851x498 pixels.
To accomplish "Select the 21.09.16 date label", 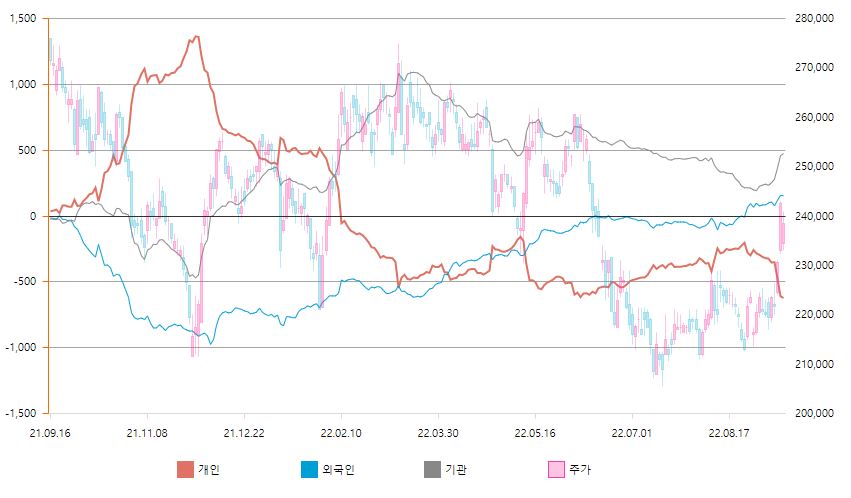I will [x=49, y=433].
